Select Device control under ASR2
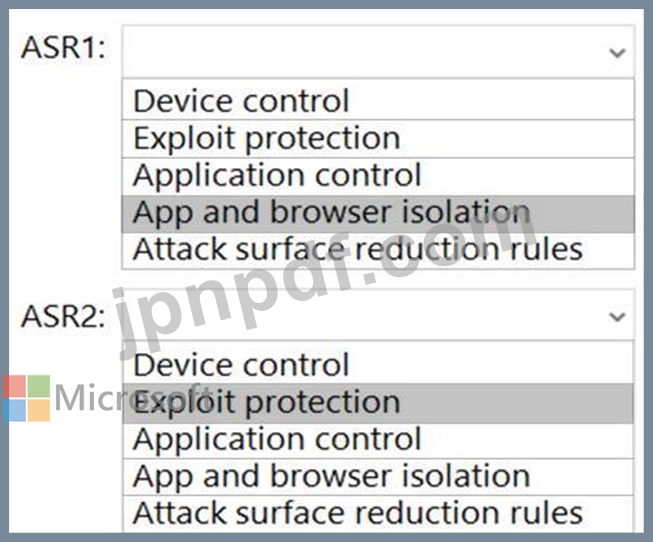 tap(378, 364)
